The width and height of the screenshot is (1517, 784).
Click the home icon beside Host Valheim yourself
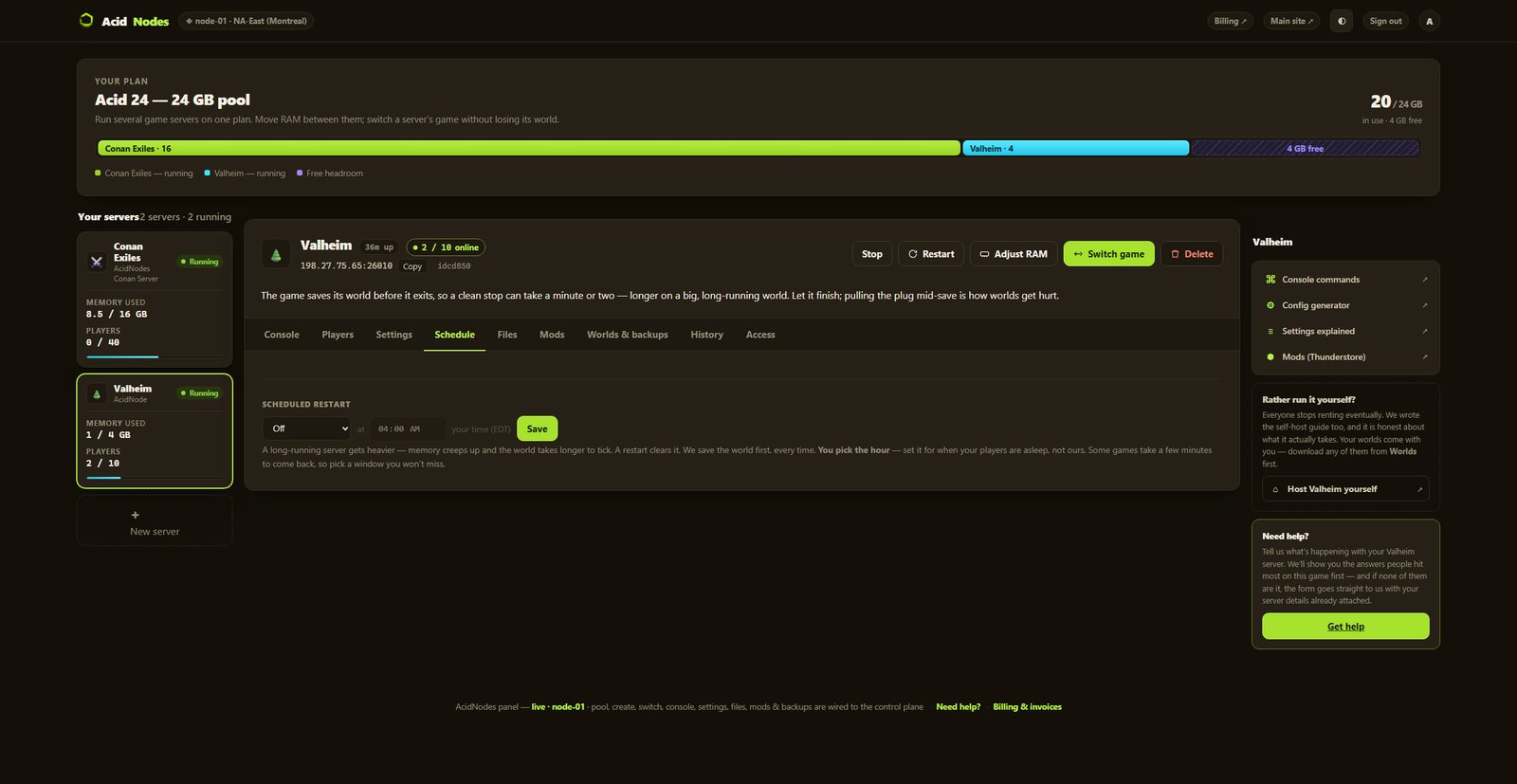1275,489
